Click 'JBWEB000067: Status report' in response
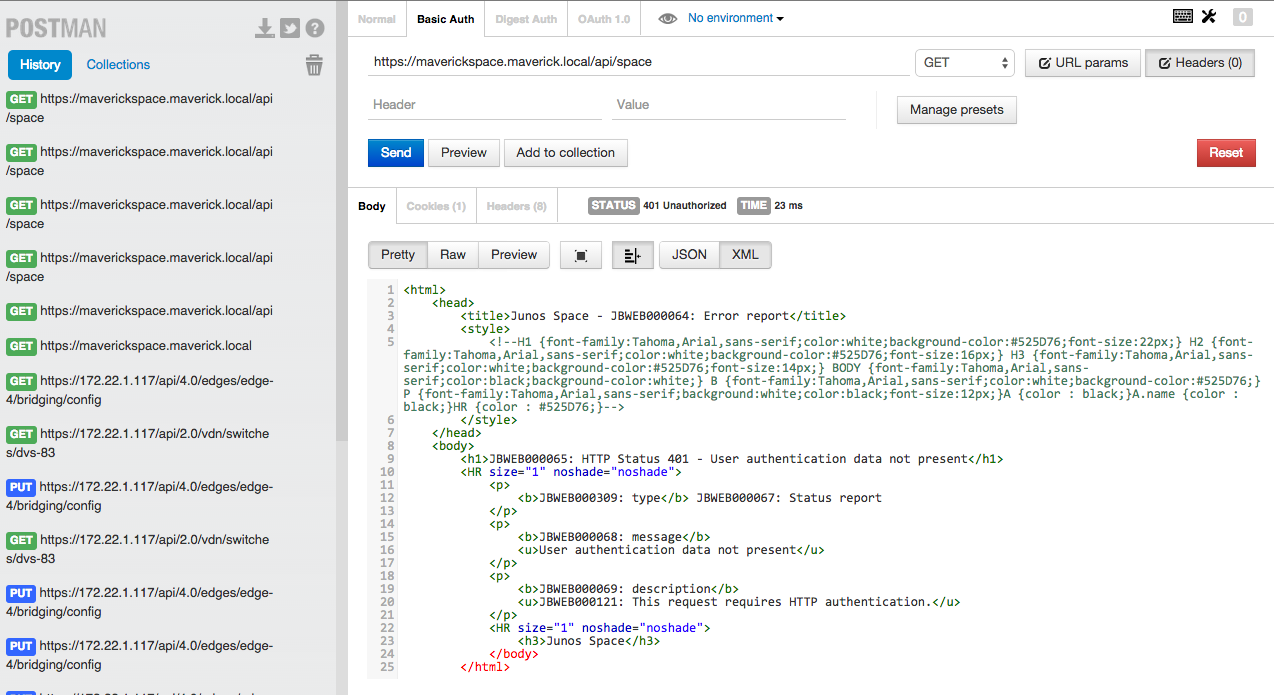 pos(789,498)
